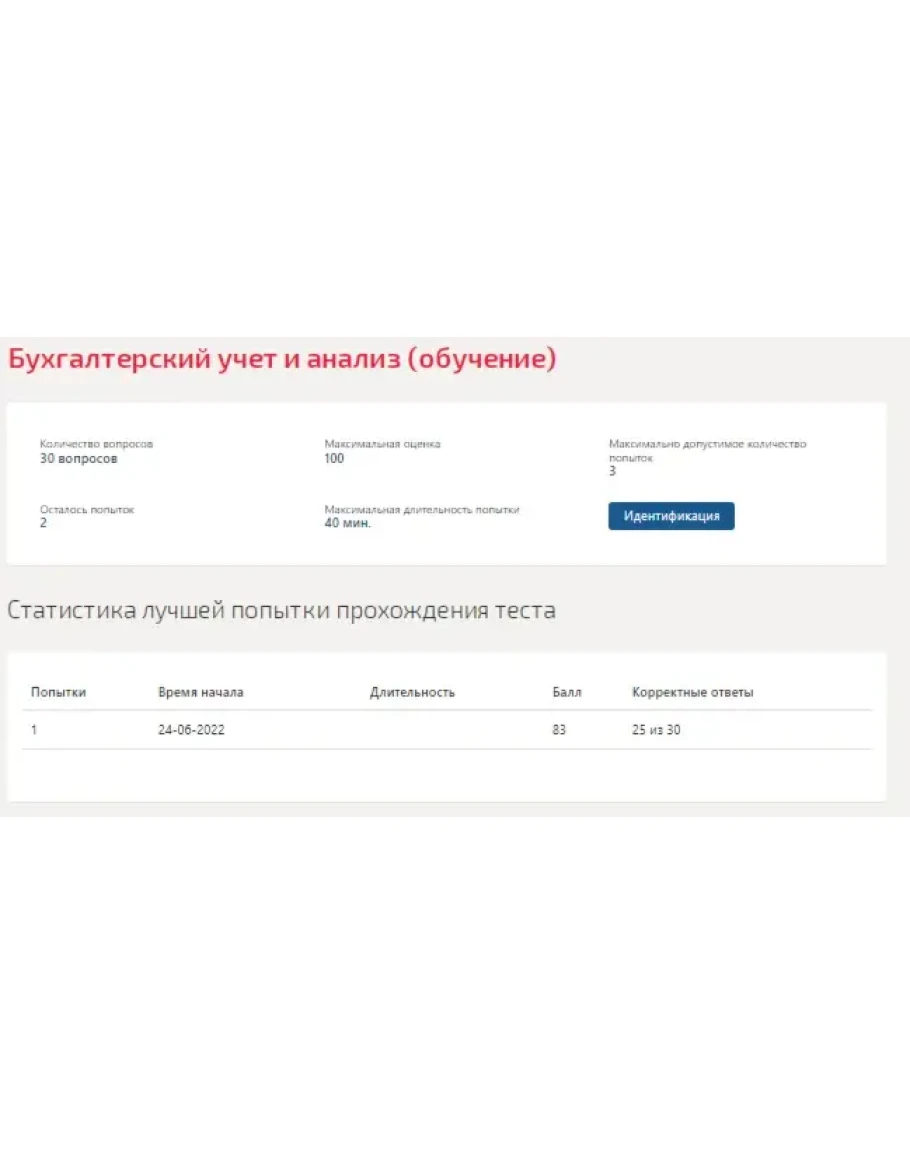The image size is (910, 1155).
Task: Select the 40 мин. duration value
Action: [x=347, y=523]
